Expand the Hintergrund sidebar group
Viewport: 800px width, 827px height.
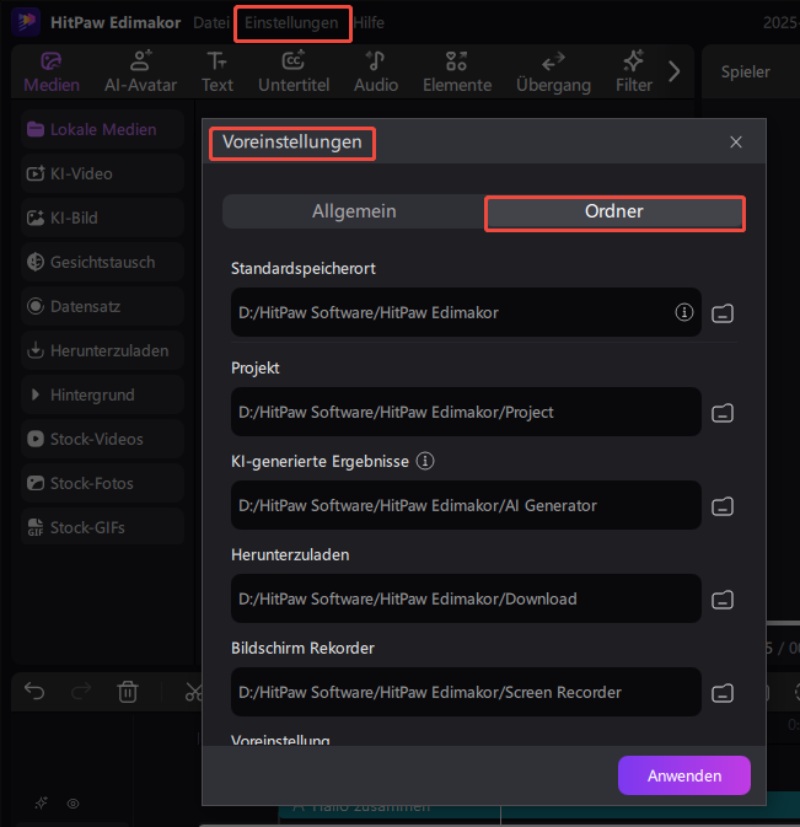click(x=102, y=395)
